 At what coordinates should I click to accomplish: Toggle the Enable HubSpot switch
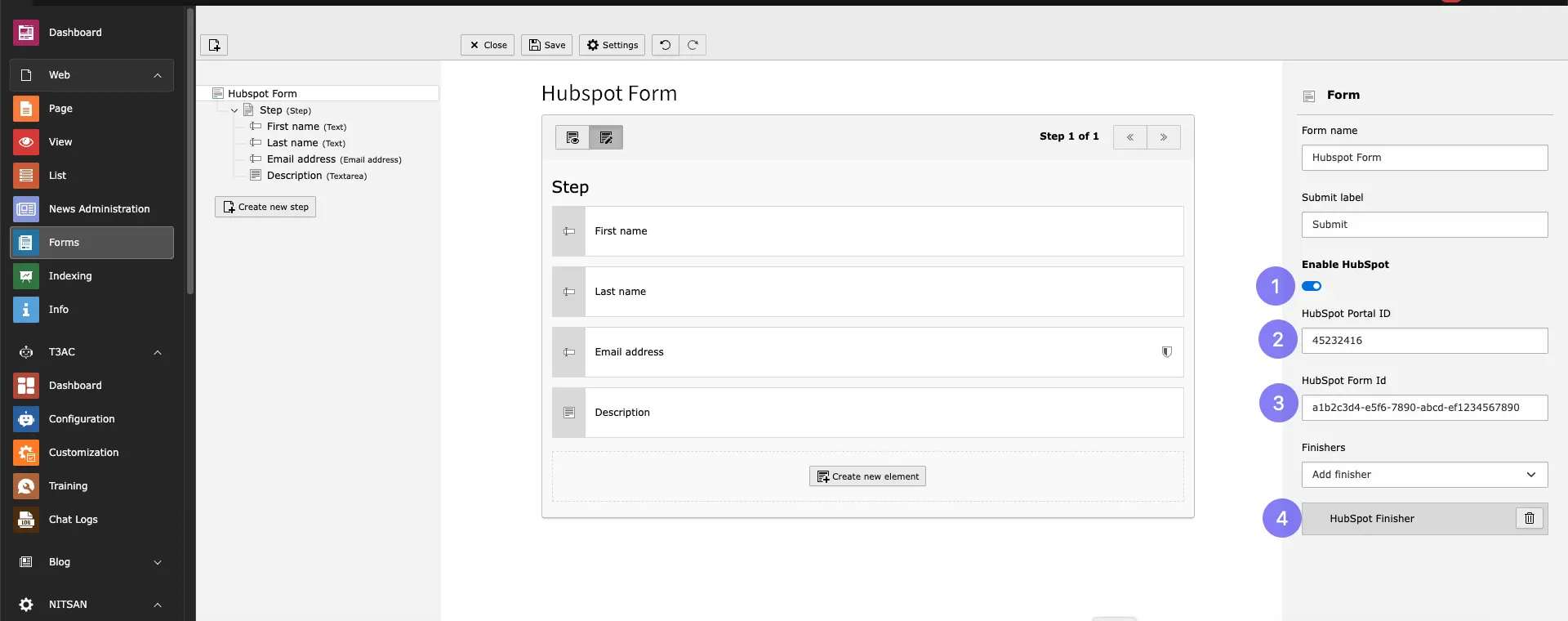(x=1312, y=286)
